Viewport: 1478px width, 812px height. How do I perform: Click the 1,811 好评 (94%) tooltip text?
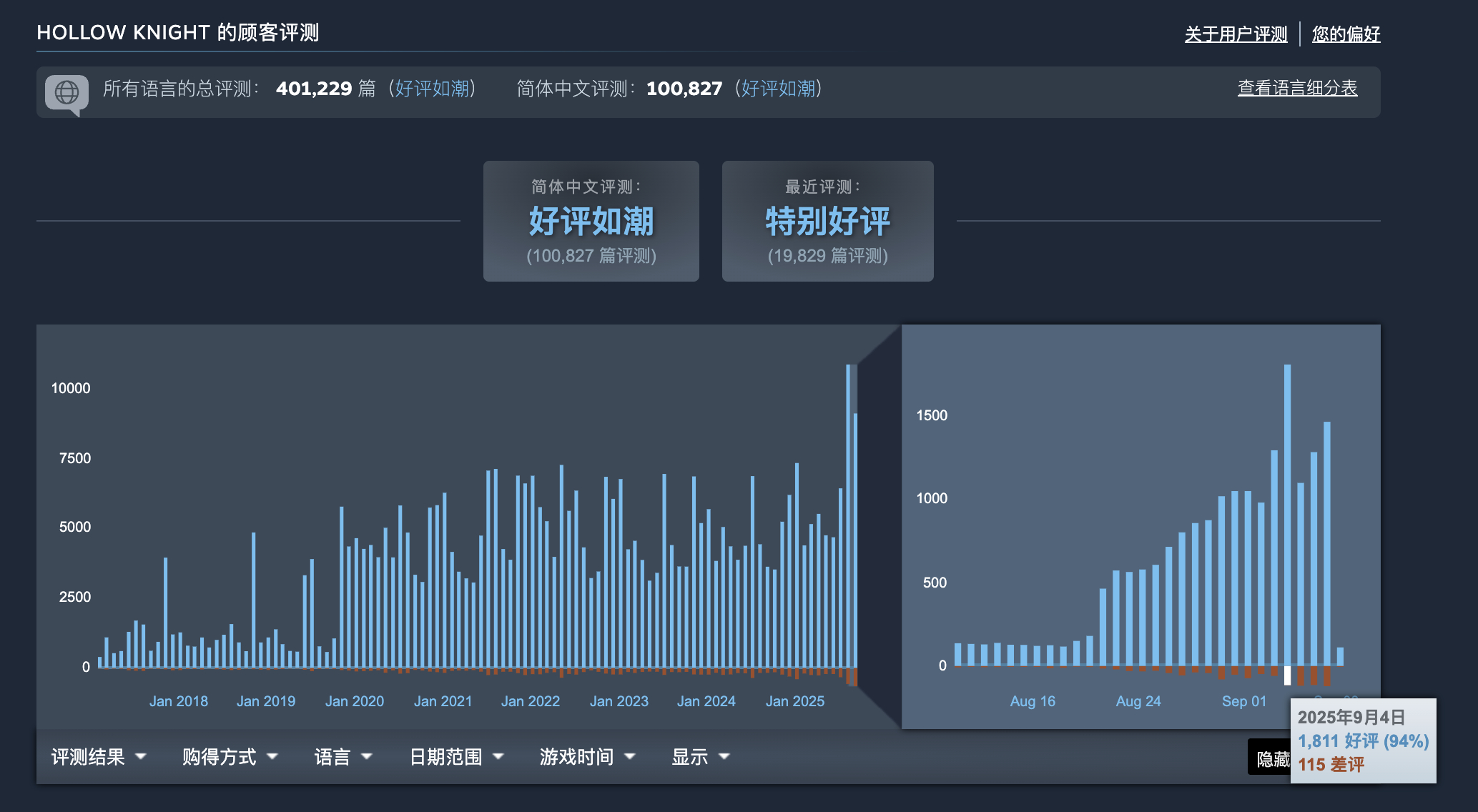pos(1363,741)
